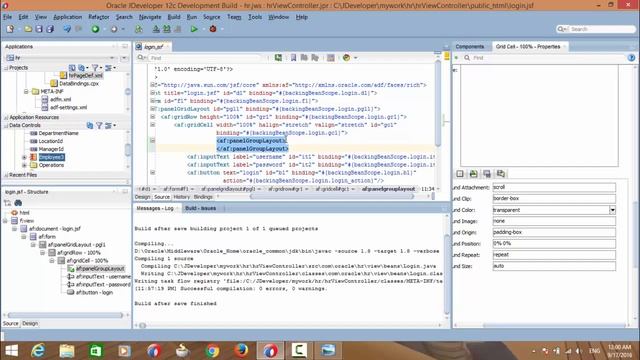640x360 pixels.
Task: Click the editor horizontal scrollbar
Action: pyautogui.click(x=331, y=197)
